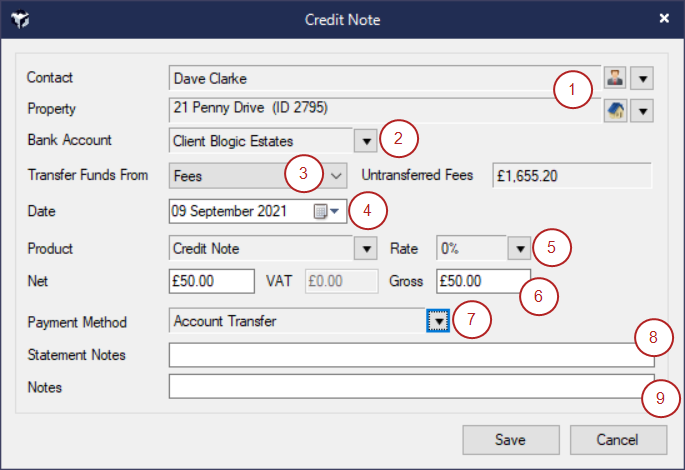Click the Save button
The image size is (685, 470).
(510, 440)
